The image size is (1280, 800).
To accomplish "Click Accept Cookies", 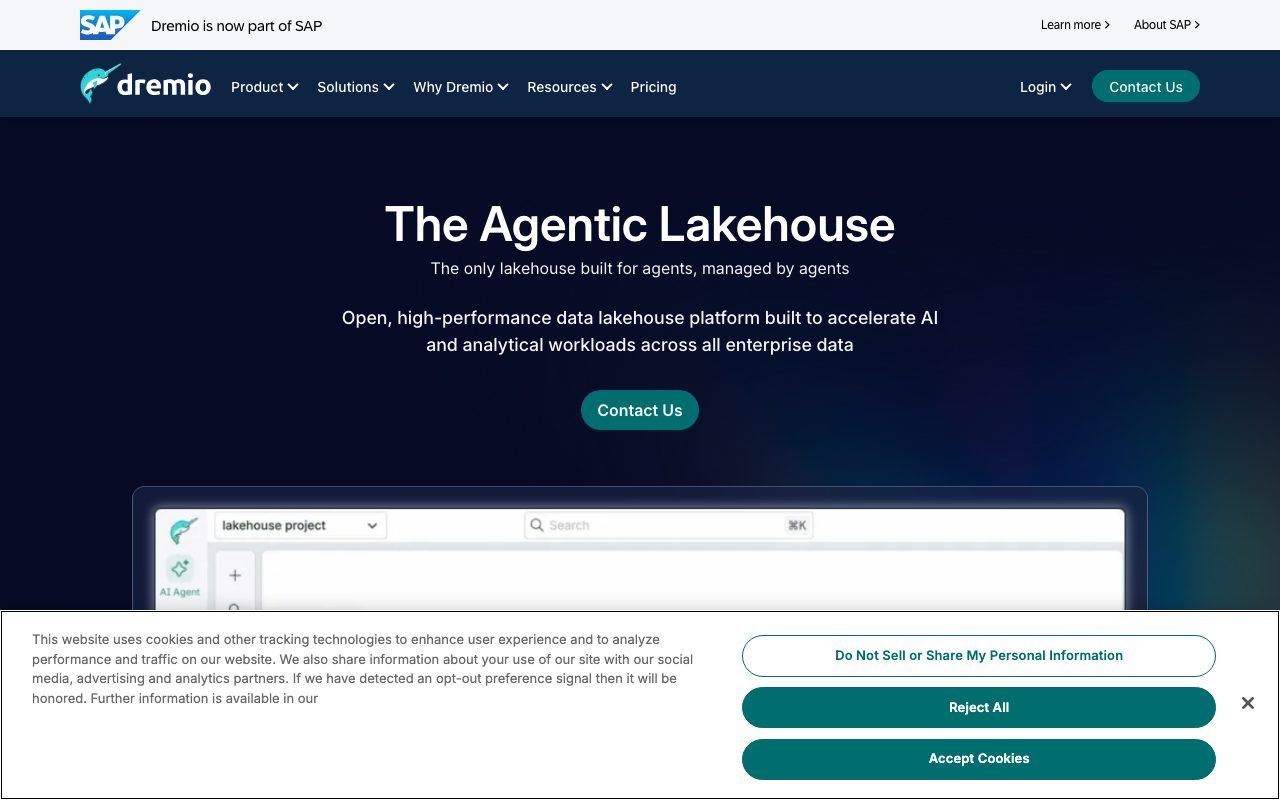I will 979,759.
